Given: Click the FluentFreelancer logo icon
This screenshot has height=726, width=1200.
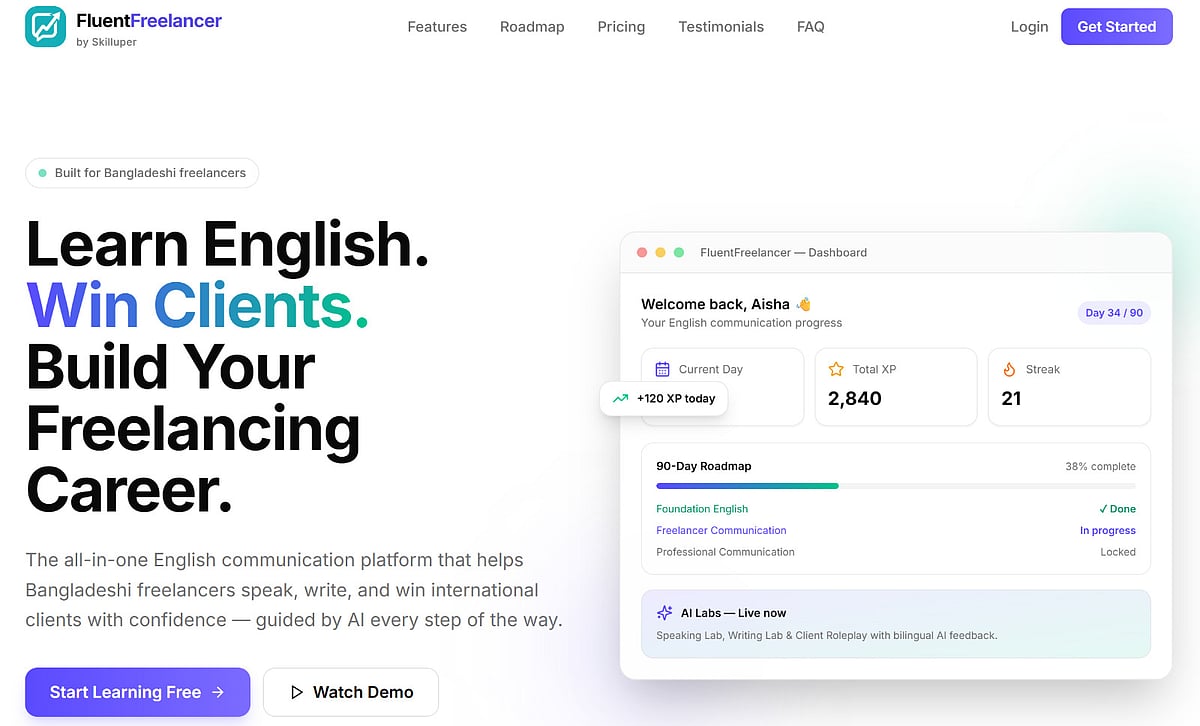Looking at the screenshot, I should point(45,27).
